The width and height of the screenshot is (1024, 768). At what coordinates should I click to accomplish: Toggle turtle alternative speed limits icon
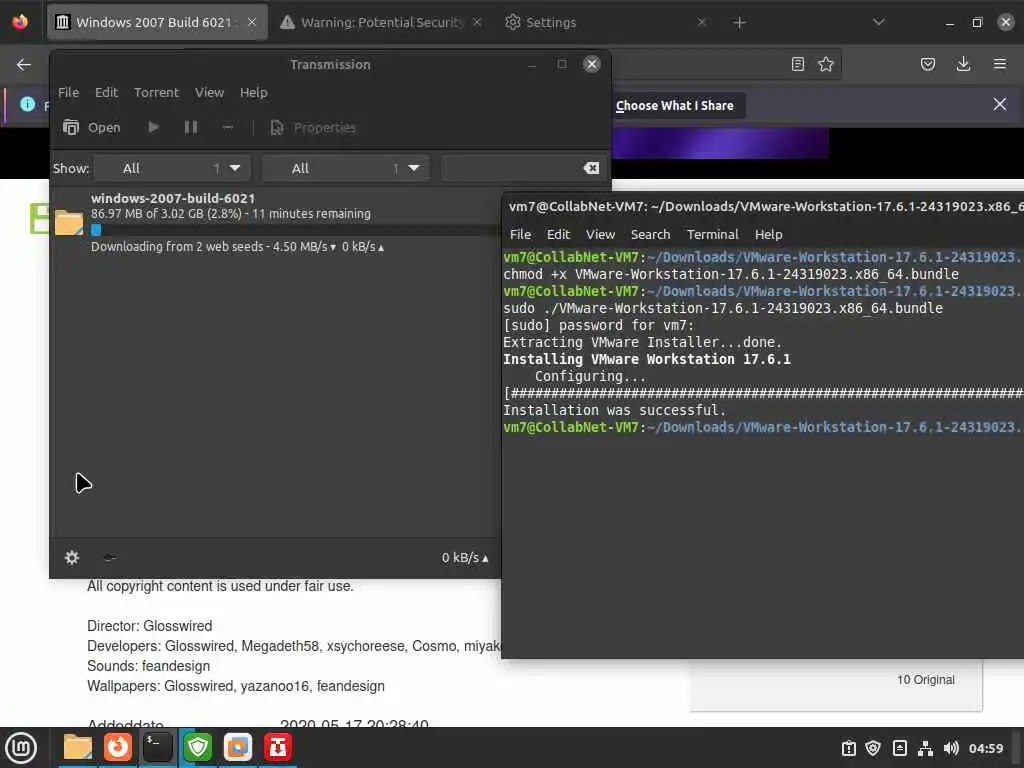pos(110,557)
